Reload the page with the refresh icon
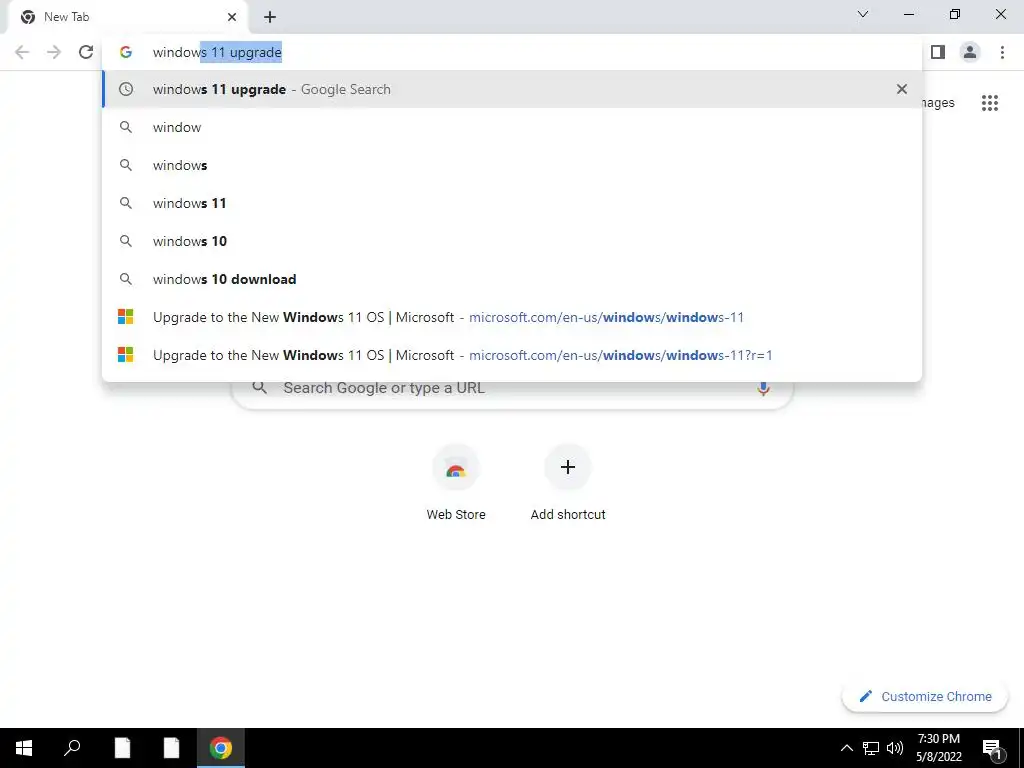This screenshot has width=1024, height=768. (86, 52)
